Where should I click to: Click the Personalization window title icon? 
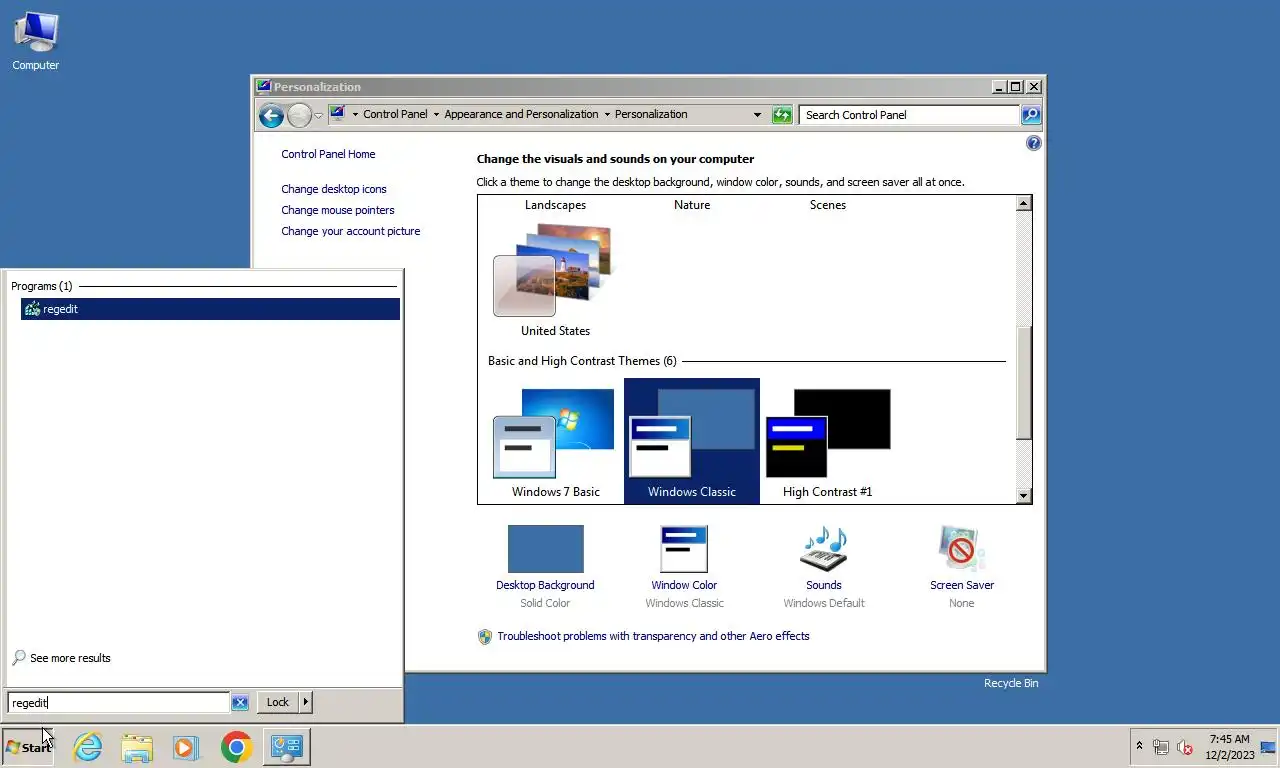(x=263, y=87)
